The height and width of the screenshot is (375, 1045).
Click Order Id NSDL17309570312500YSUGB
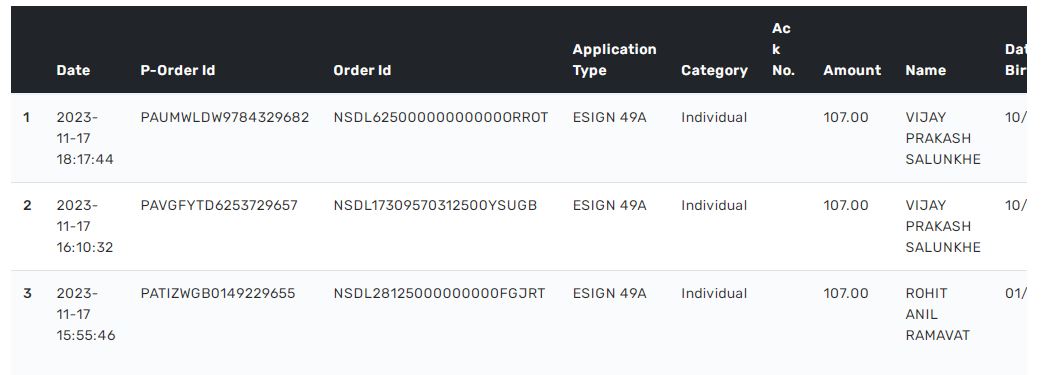[435, 206]
